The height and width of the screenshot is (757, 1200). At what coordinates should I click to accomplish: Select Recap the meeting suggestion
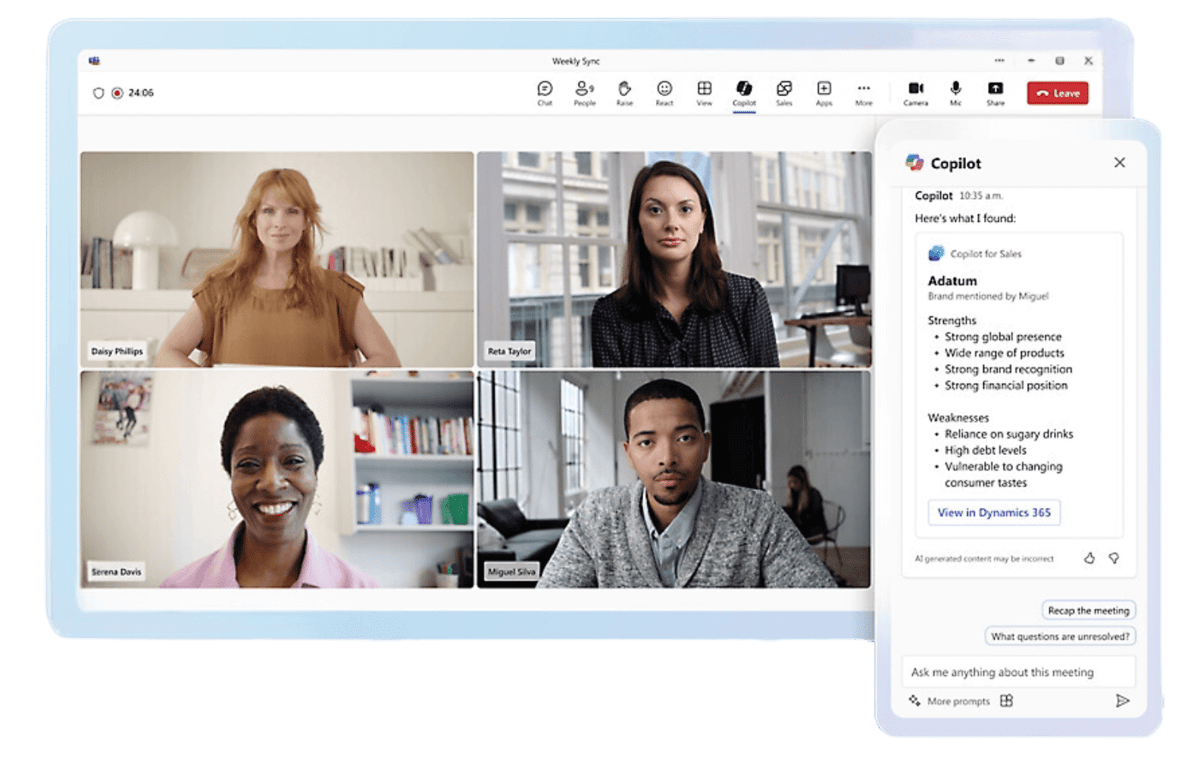pos(1089,610)
